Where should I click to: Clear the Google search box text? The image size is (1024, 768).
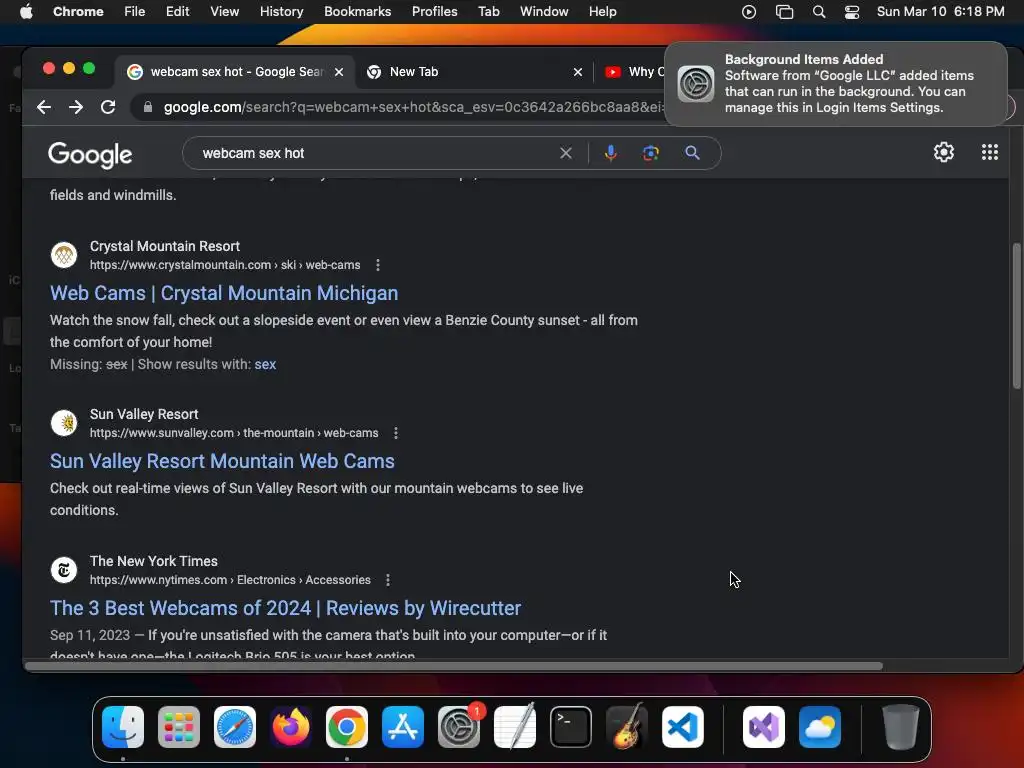566,153
